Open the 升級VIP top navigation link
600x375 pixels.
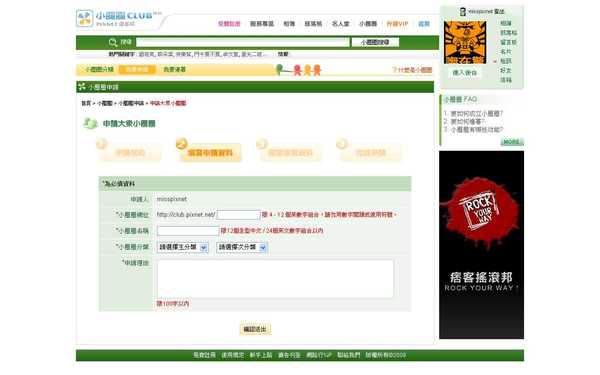(397, 24)
